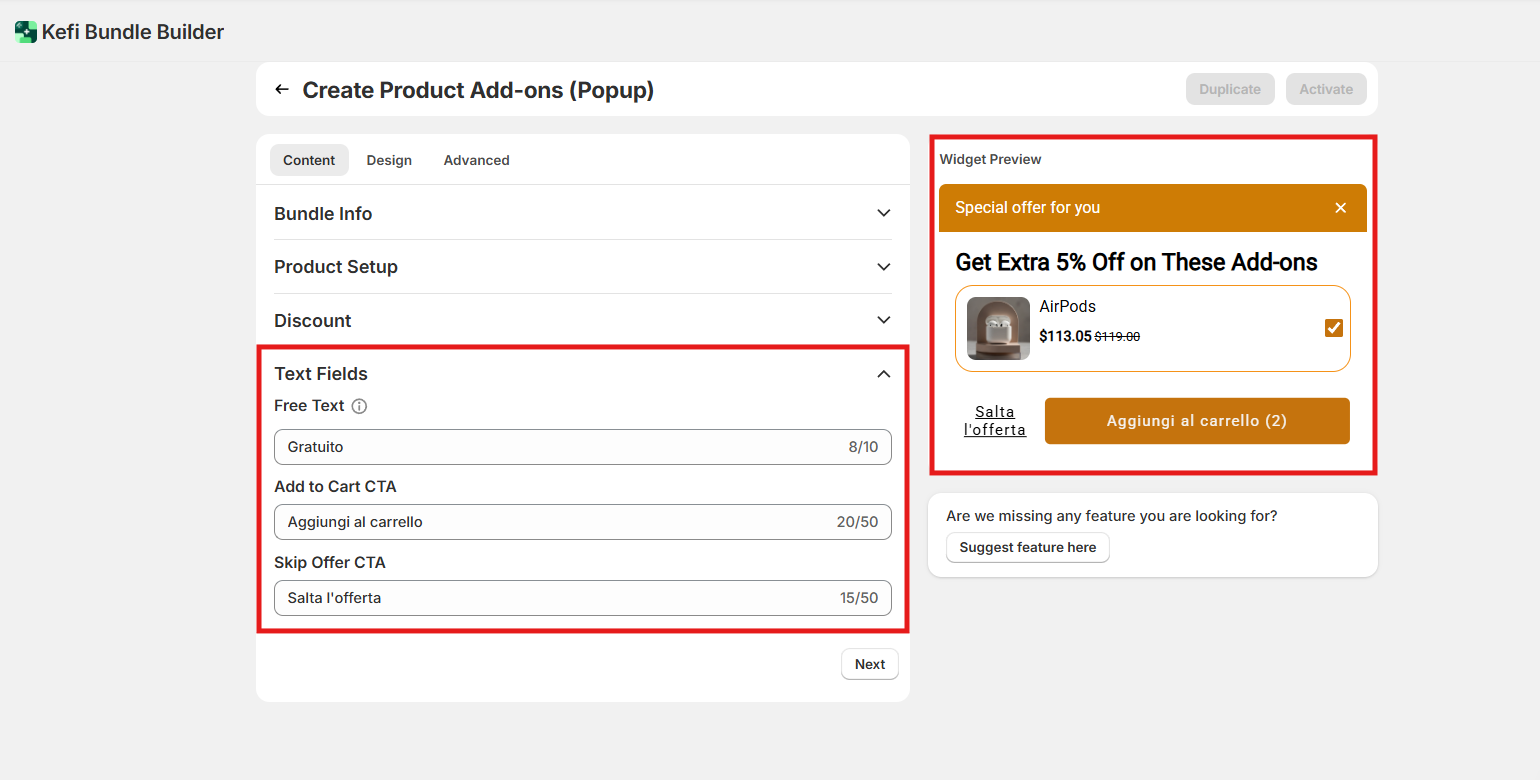Click the Kefi Bundle Builder logo
1540x780 pixels.
click(x=26, y=32)
